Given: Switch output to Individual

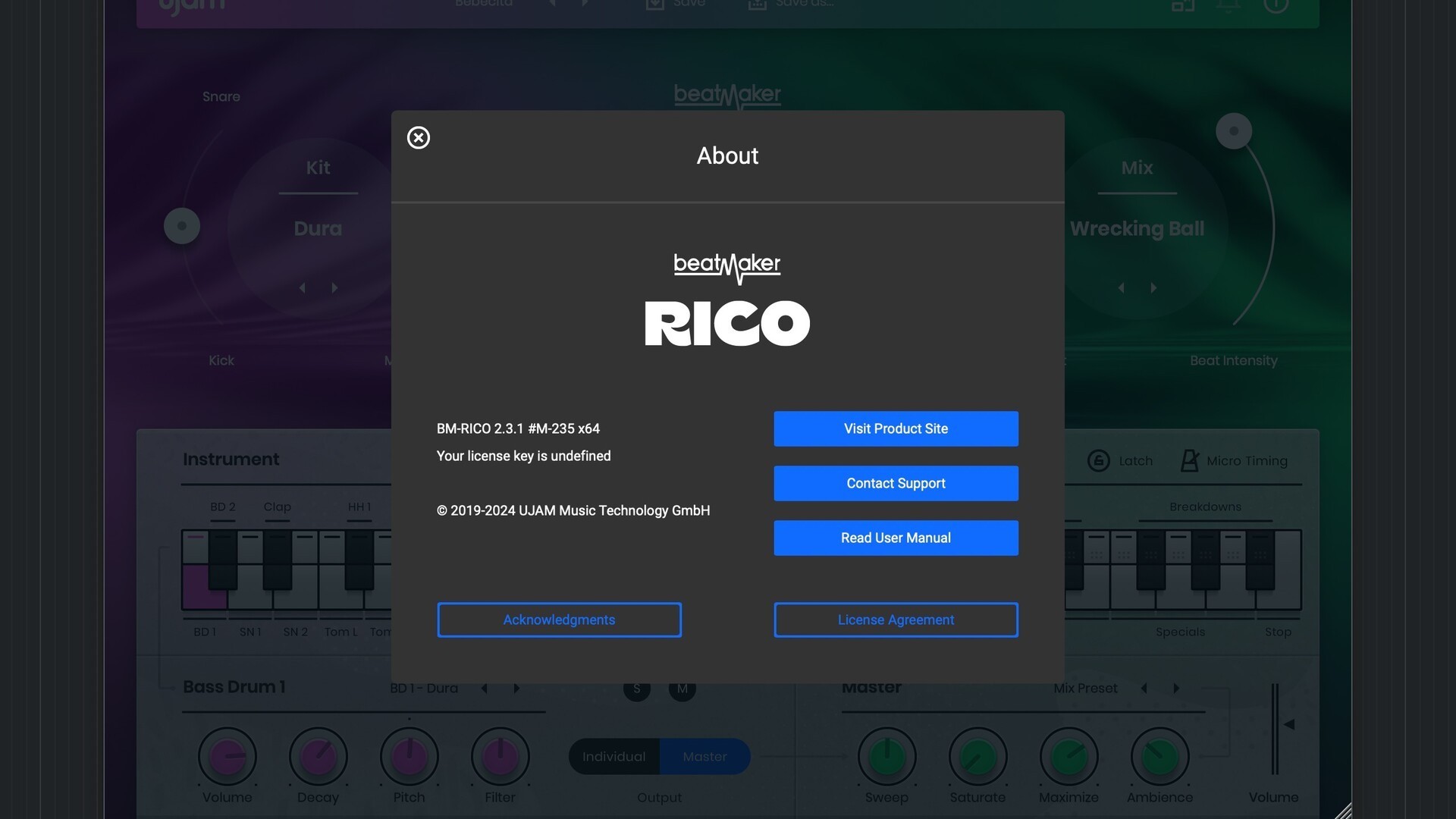Looking at the screenshot, I should click(x=613, y=756).
